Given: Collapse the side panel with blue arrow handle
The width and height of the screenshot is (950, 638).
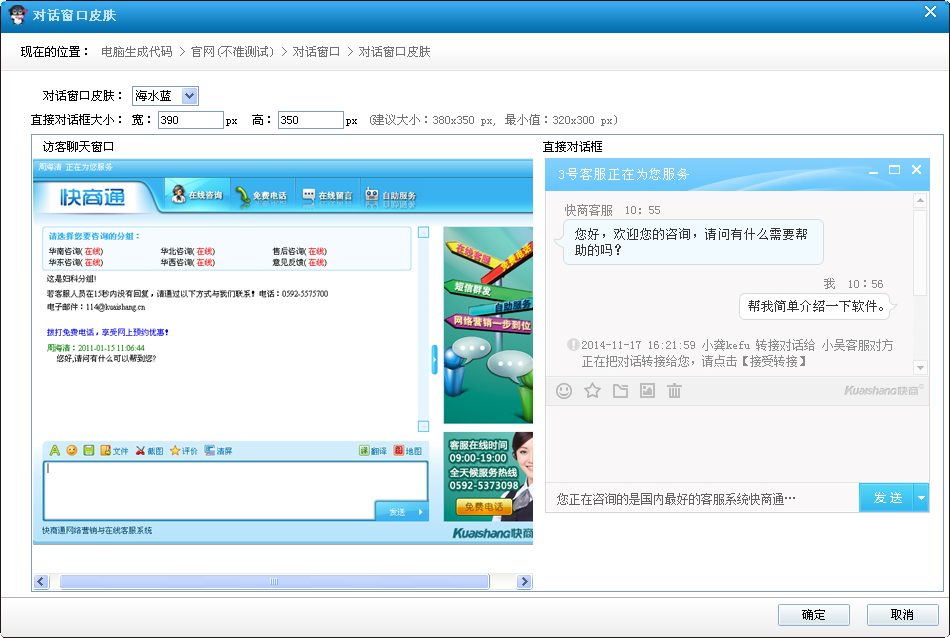Looking at the screenshot, I should click(x=434, y=359).
